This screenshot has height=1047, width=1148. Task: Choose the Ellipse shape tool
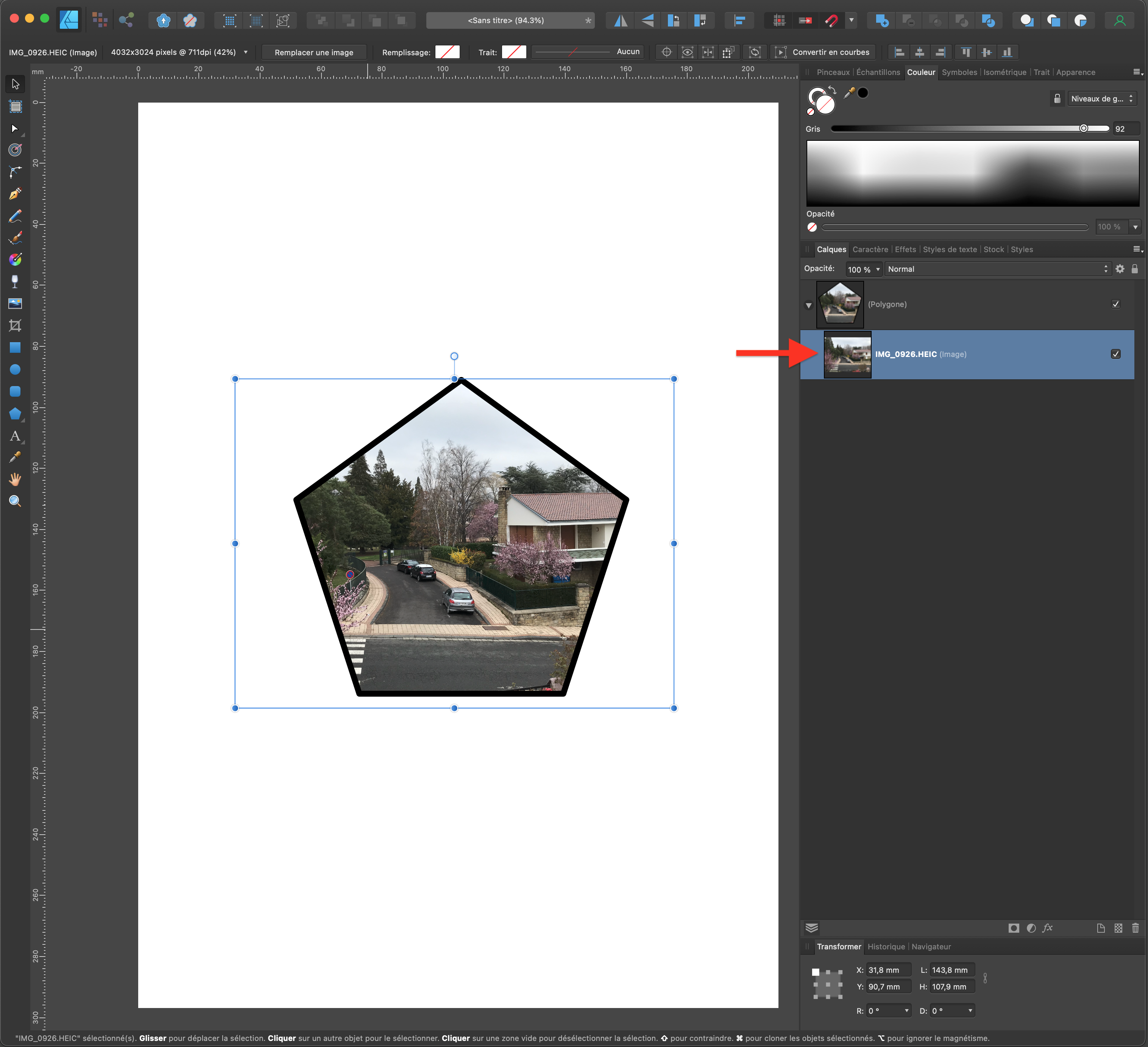pyautogui.click(x=16, y=369)
